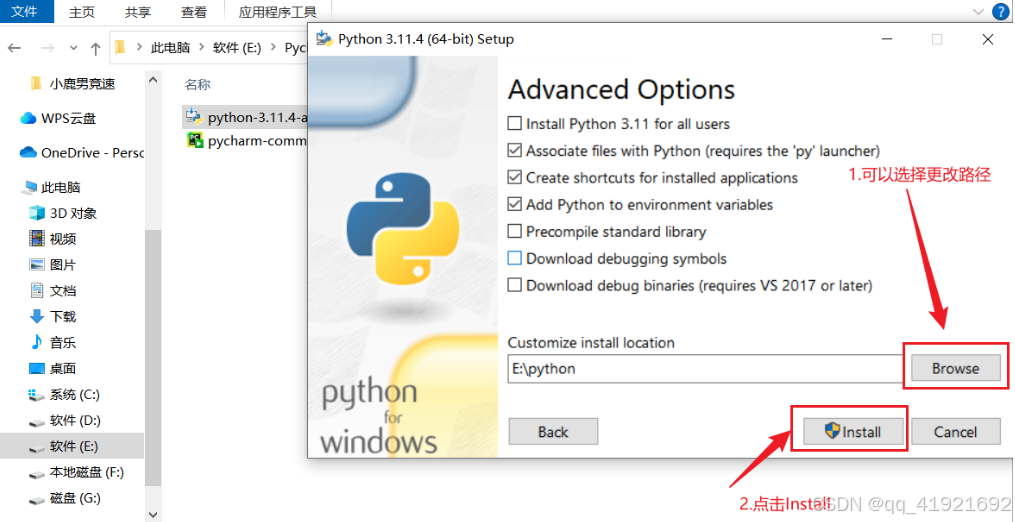
Task: Click the 桌面 desktop icon
Action: pos(37,369)
